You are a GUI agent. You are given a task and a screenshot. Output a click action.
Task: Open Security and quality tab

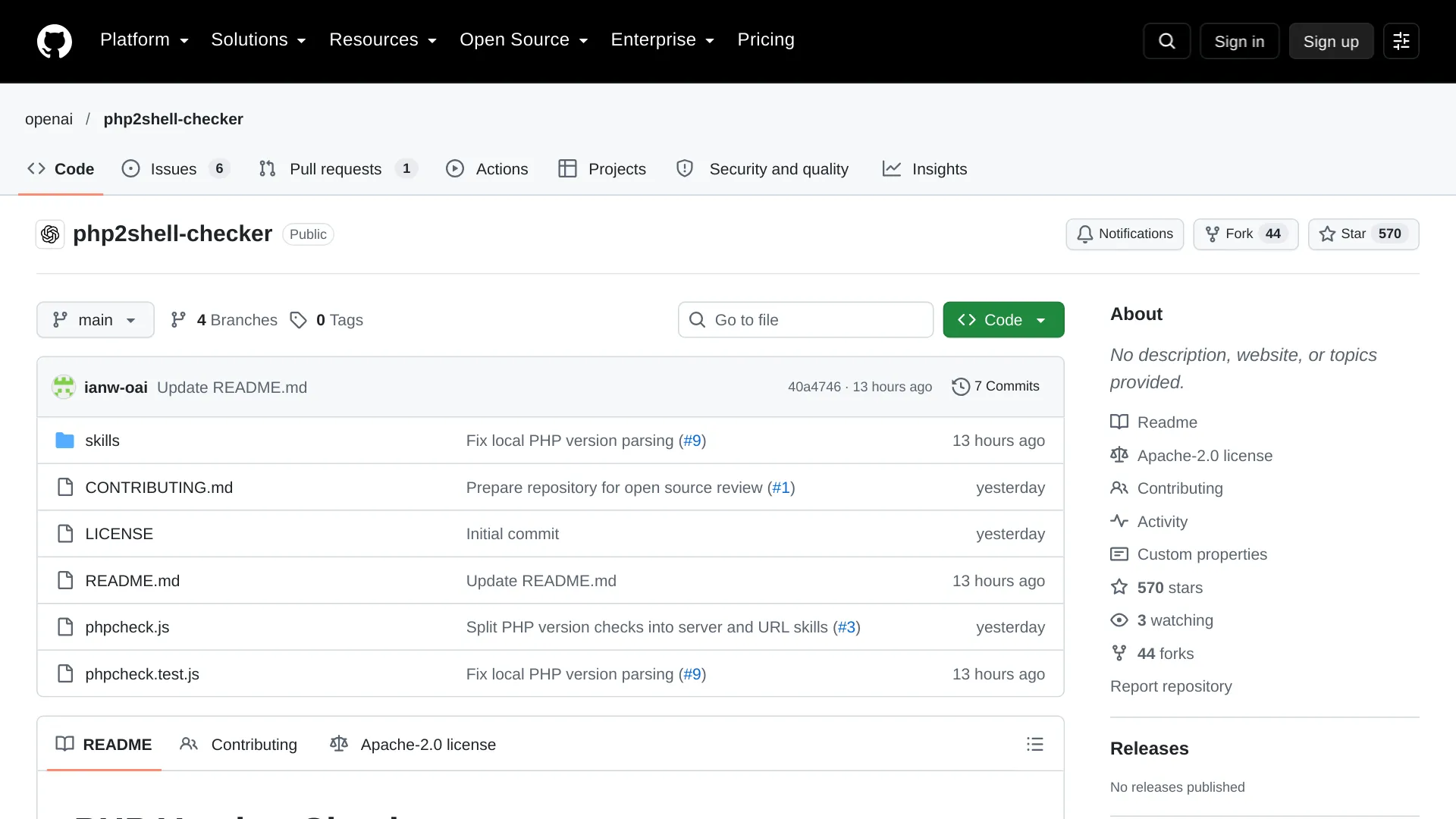coord(762,169)
